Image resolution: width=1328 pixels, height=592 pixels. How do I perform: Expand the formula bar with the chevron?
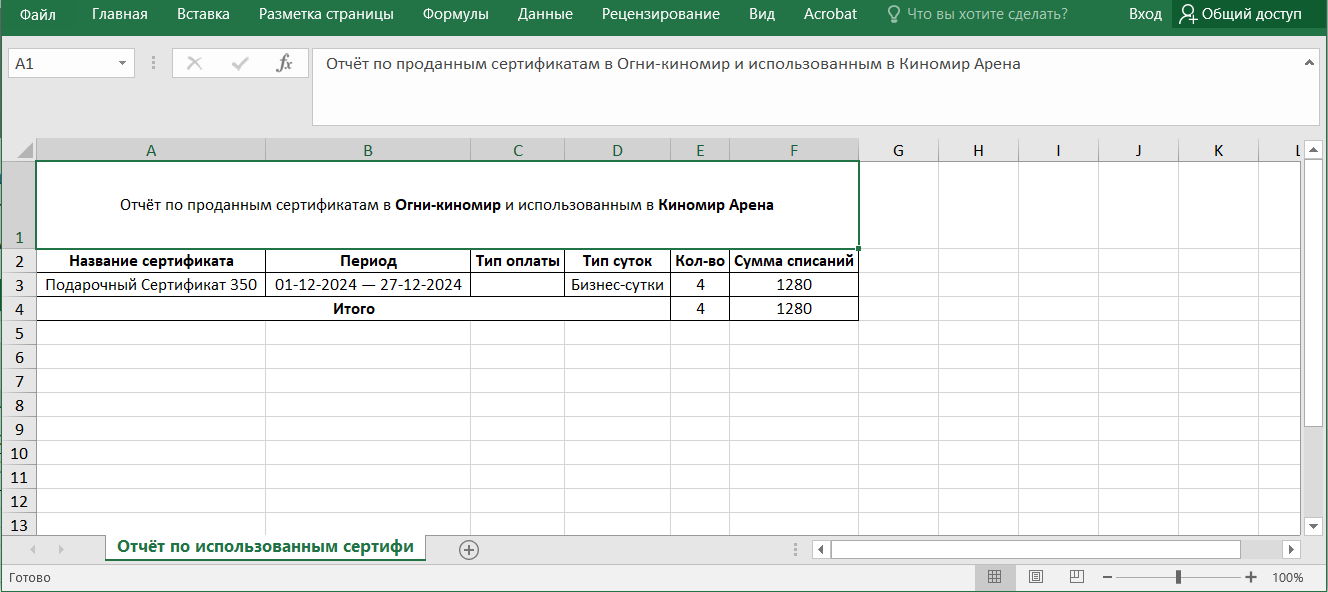1309,63
